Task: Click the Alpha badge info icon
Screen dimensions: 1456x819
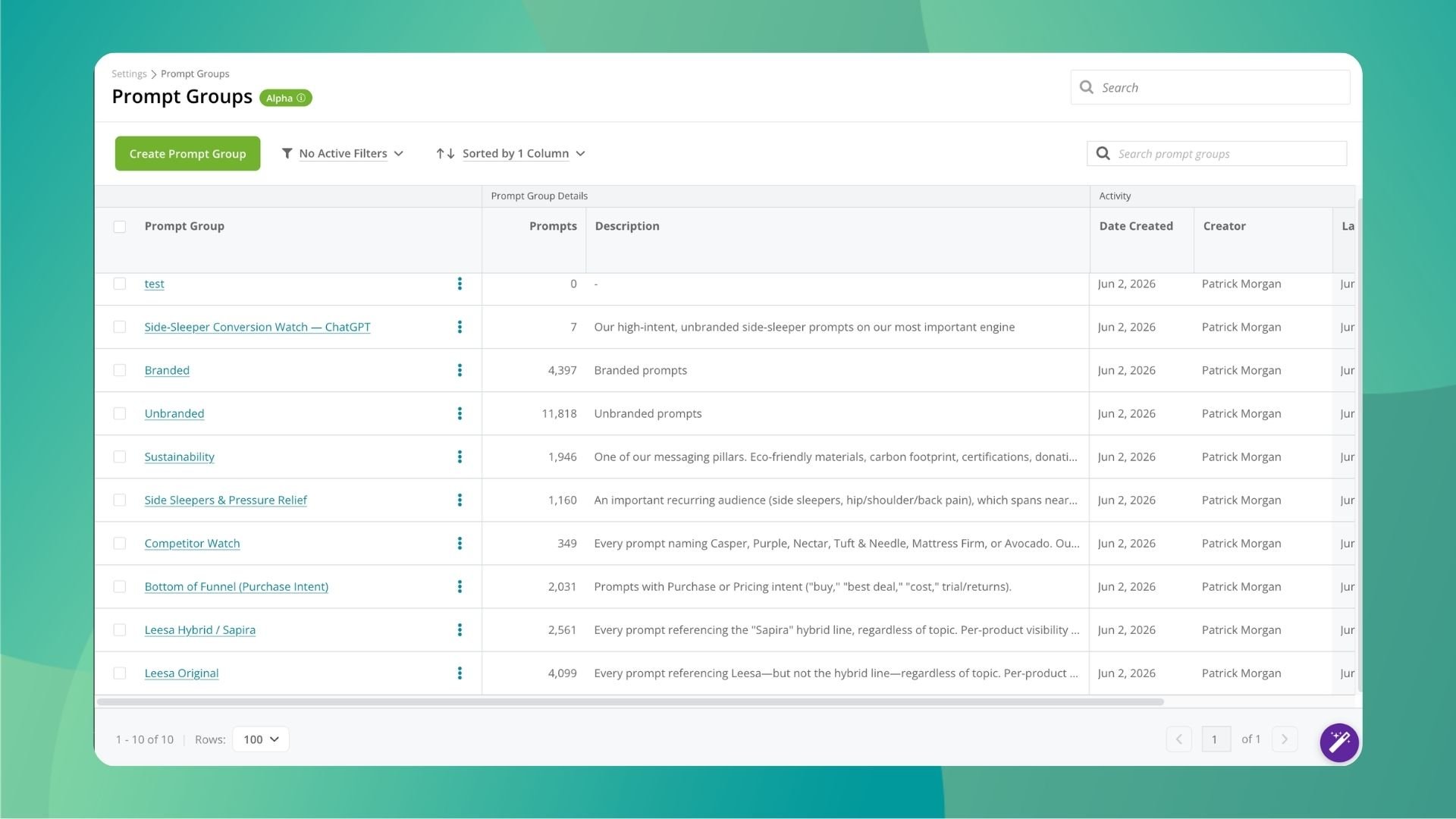Action: tap(301, 98)
